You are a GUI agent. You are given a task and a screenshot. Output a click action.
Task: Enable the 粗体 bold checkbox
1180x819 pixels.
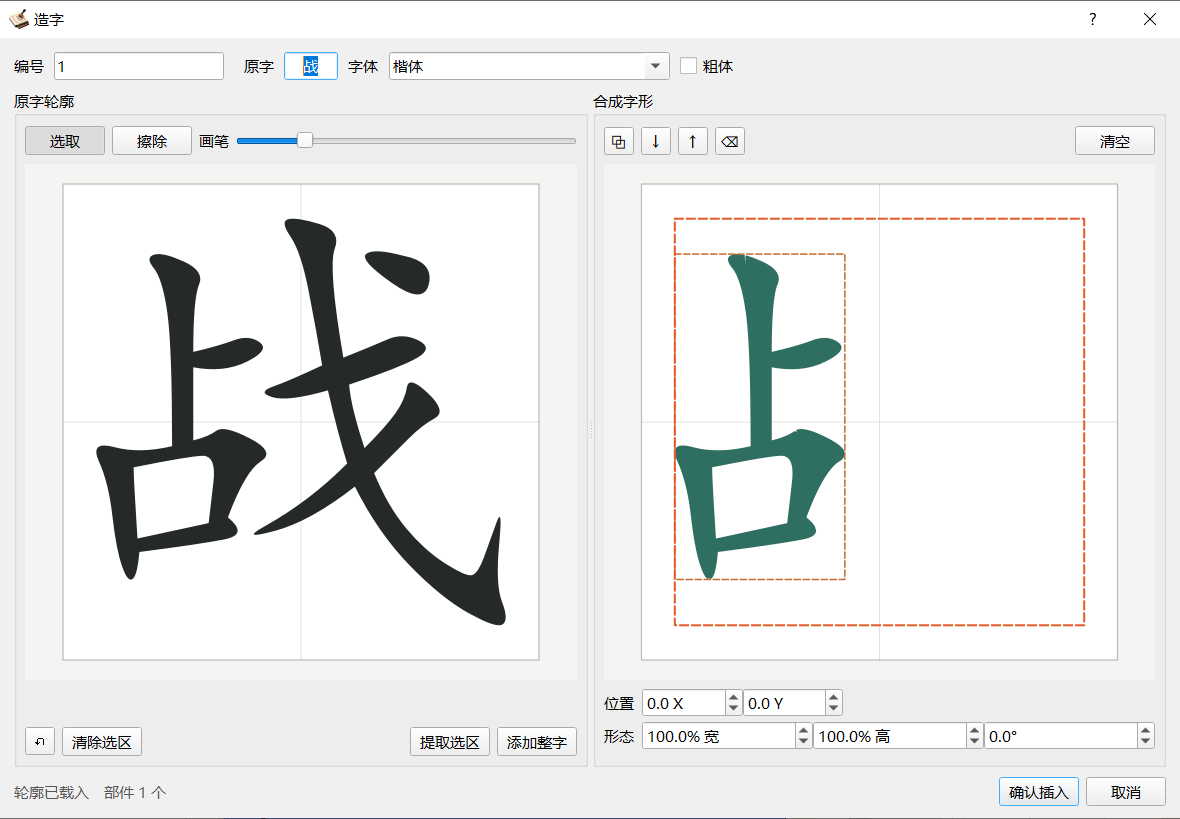pyautogui.click(x=688, y=66)
